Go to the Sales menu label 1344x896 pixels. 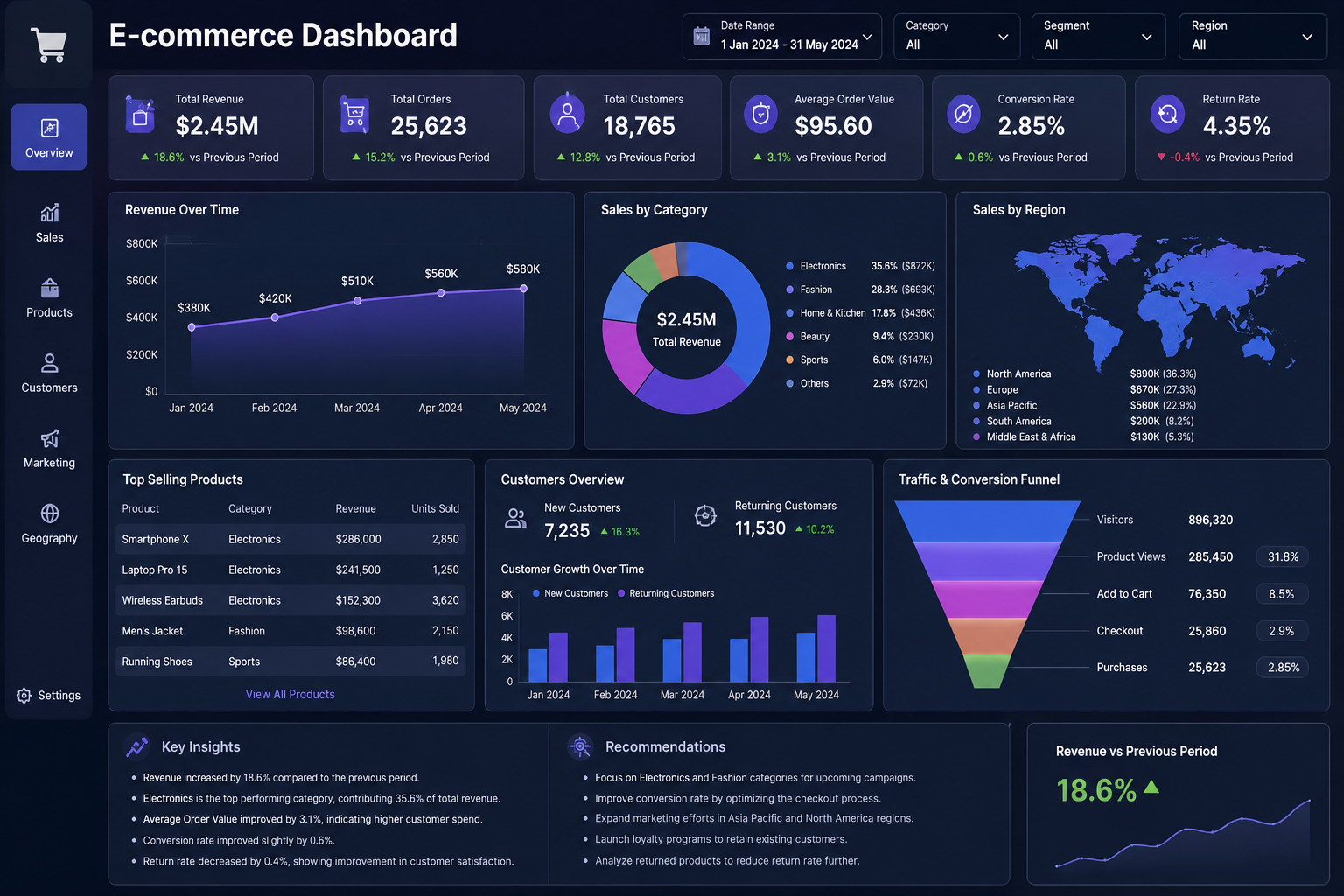tap(50, 237)
